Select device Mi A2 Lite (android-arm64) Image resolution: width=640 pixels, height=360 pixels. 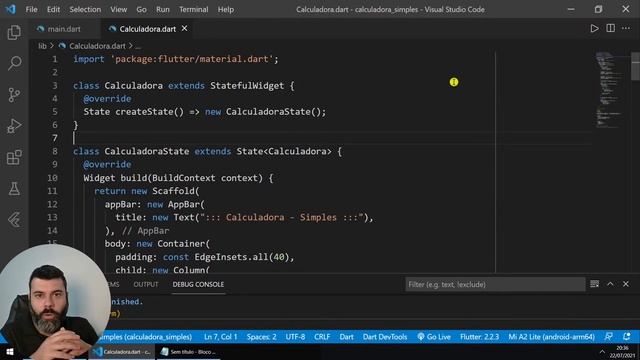click(x=551, y=337)
